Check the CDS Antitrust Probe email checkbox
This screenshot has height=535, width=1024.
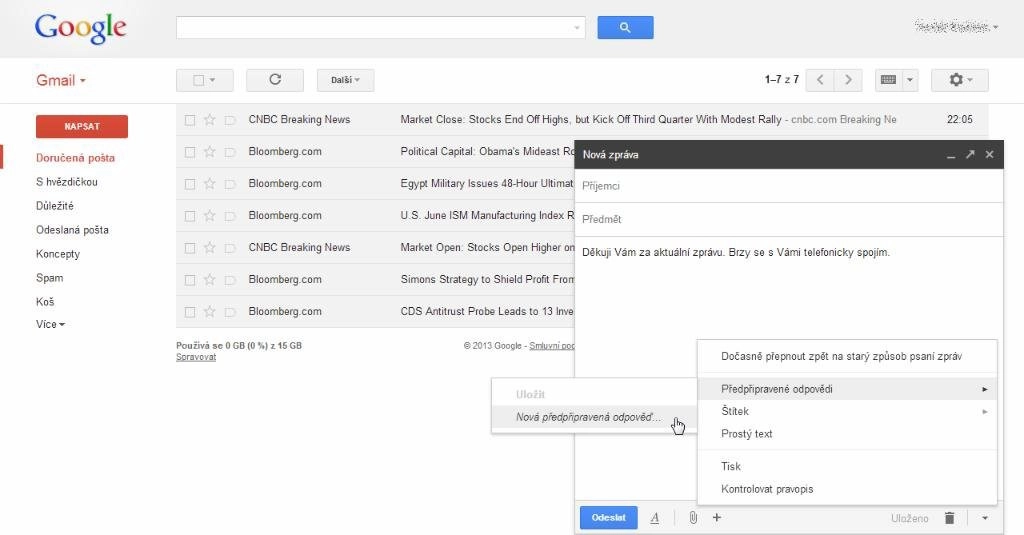(189, 312)
